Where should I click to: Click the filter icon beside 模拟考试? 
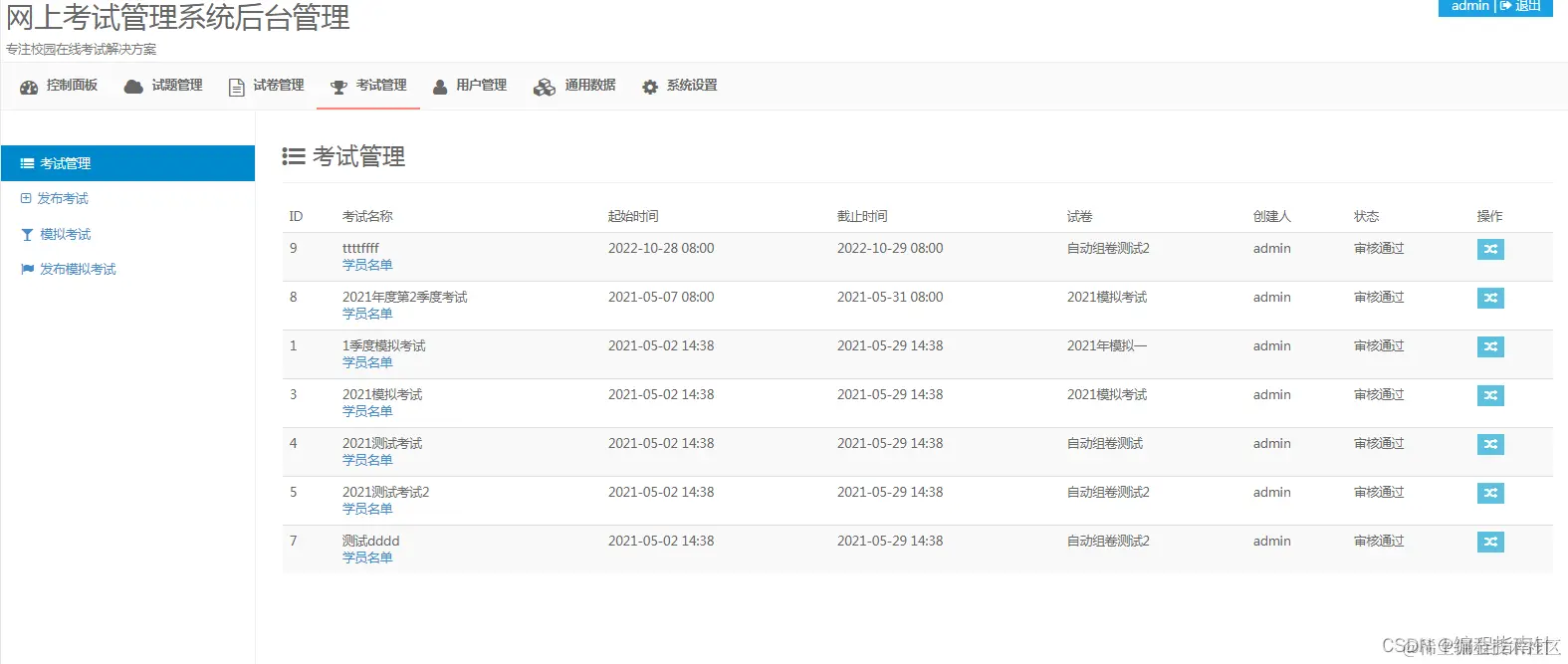click(x=27, y=235)
